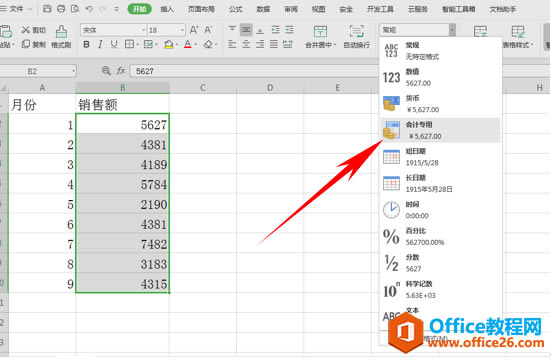Click the increase indent icon
The image size is (551, 360).
tap(289, 30)
